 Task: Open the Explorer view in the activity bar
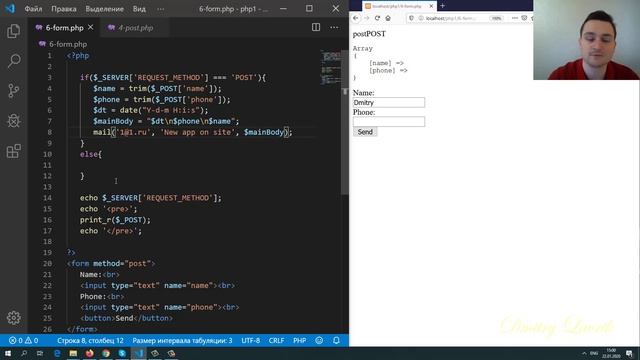pyautogui.click(x=13, y=31)
